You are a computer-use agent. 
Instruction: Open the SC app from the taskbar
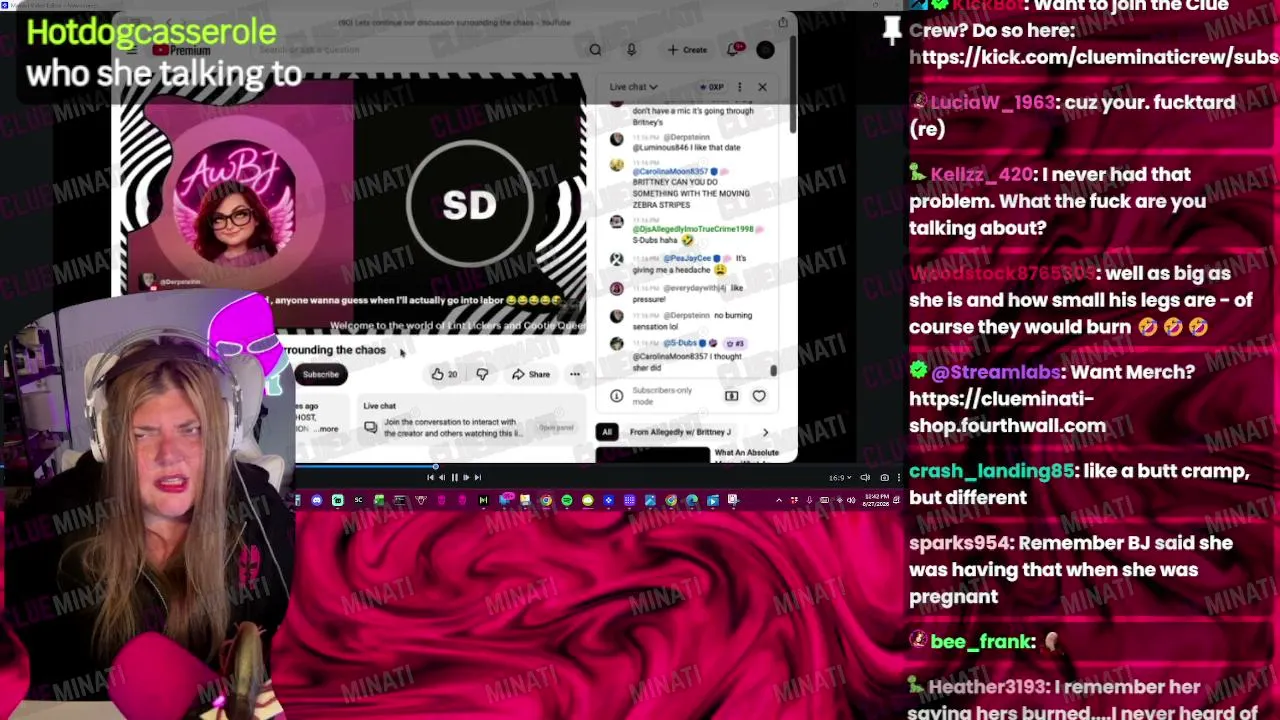[358, 500]
